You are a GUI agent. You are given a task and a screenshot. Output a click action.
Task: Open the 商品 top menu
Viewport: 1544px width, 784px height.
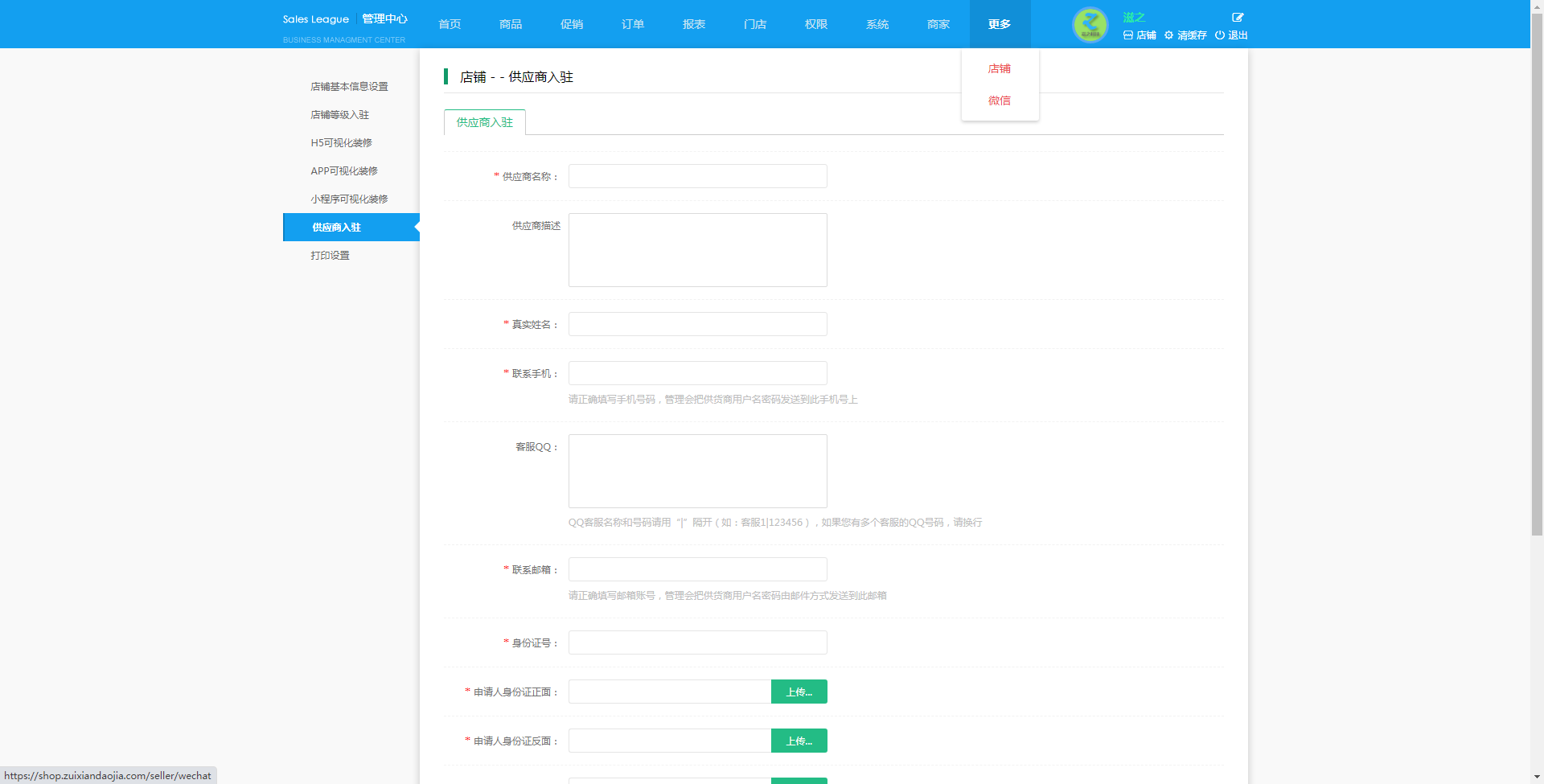coord(511,24)
